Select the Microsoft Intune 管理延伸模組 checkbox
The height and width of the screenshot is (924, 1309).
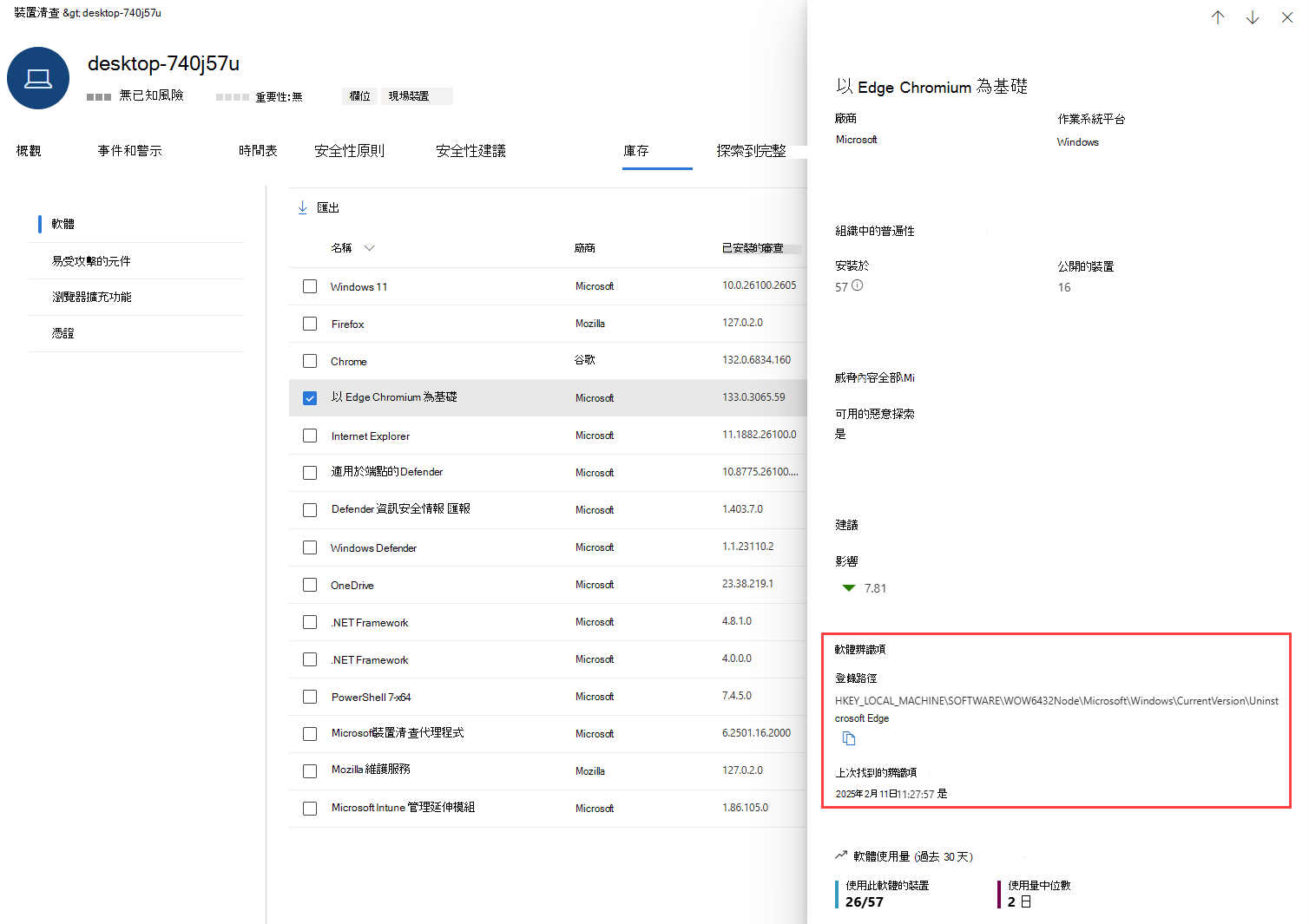point(310,809)
